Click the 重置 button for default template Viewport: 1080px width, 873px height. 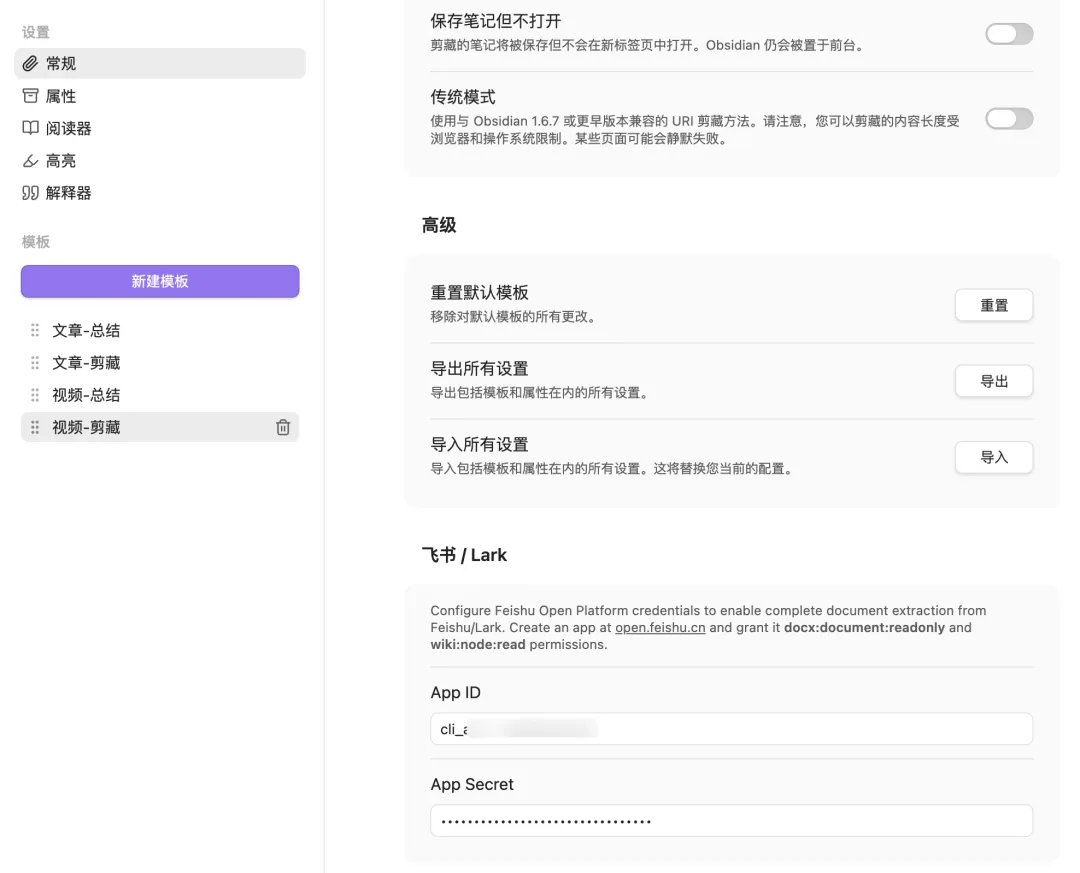993,306
